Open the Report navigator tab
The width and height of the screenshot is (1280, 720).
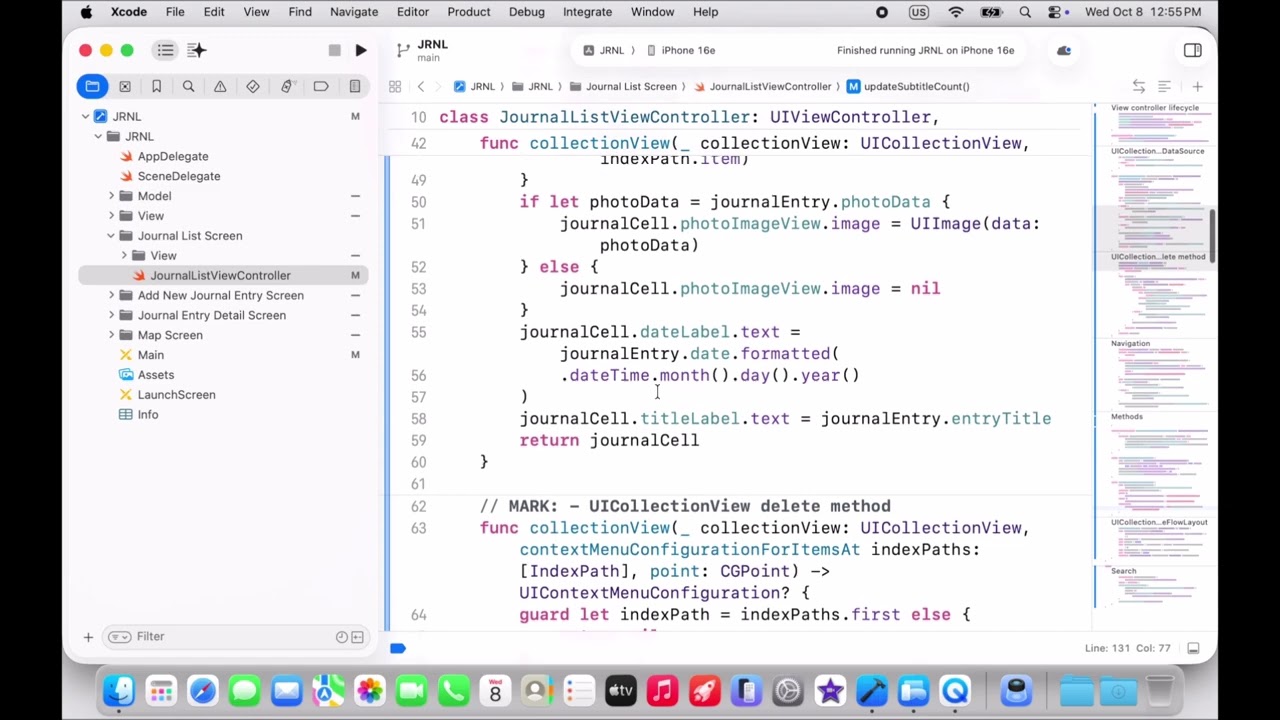click(x=354, y=86)
